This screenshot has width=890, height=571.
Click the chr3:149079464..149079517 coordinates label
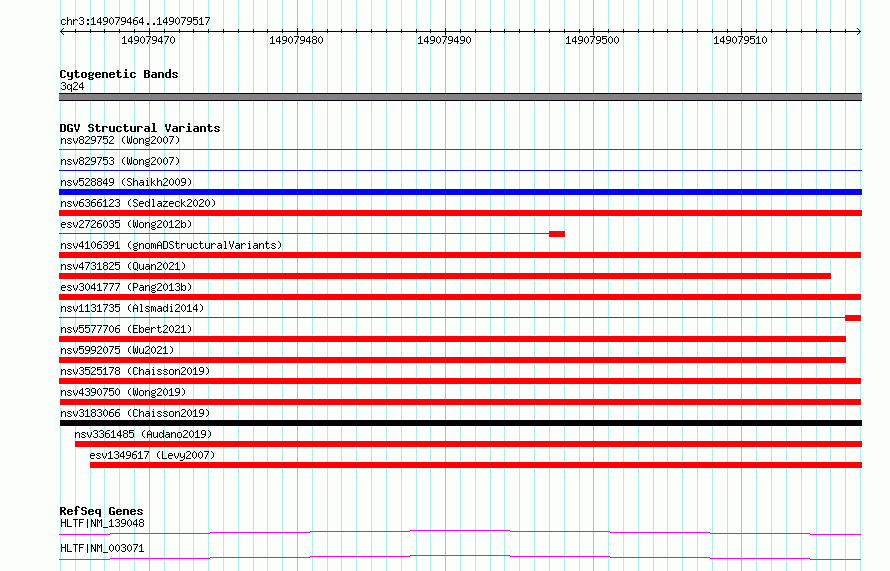click(135, 22)
